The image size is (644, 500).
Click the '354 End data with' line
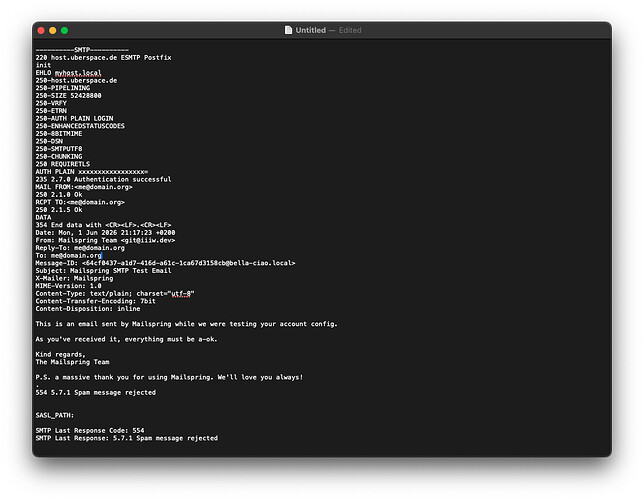pyautogui.click(x=104, y=225)
